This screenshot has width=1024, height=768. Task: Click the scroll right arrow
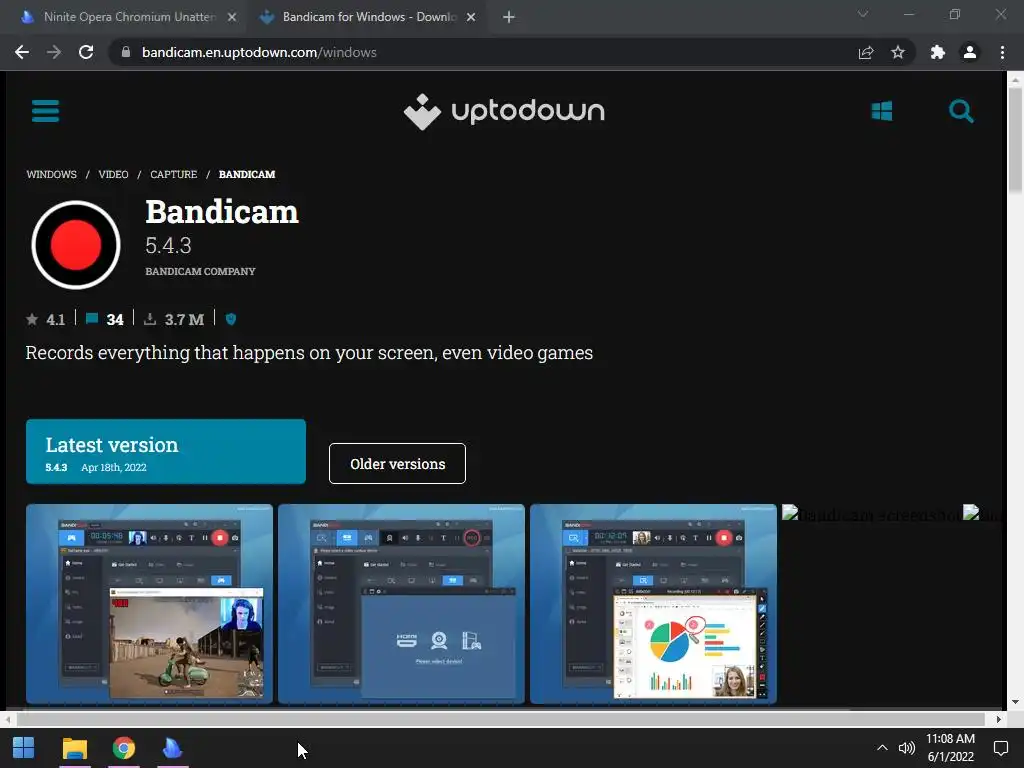click(999, 719)
